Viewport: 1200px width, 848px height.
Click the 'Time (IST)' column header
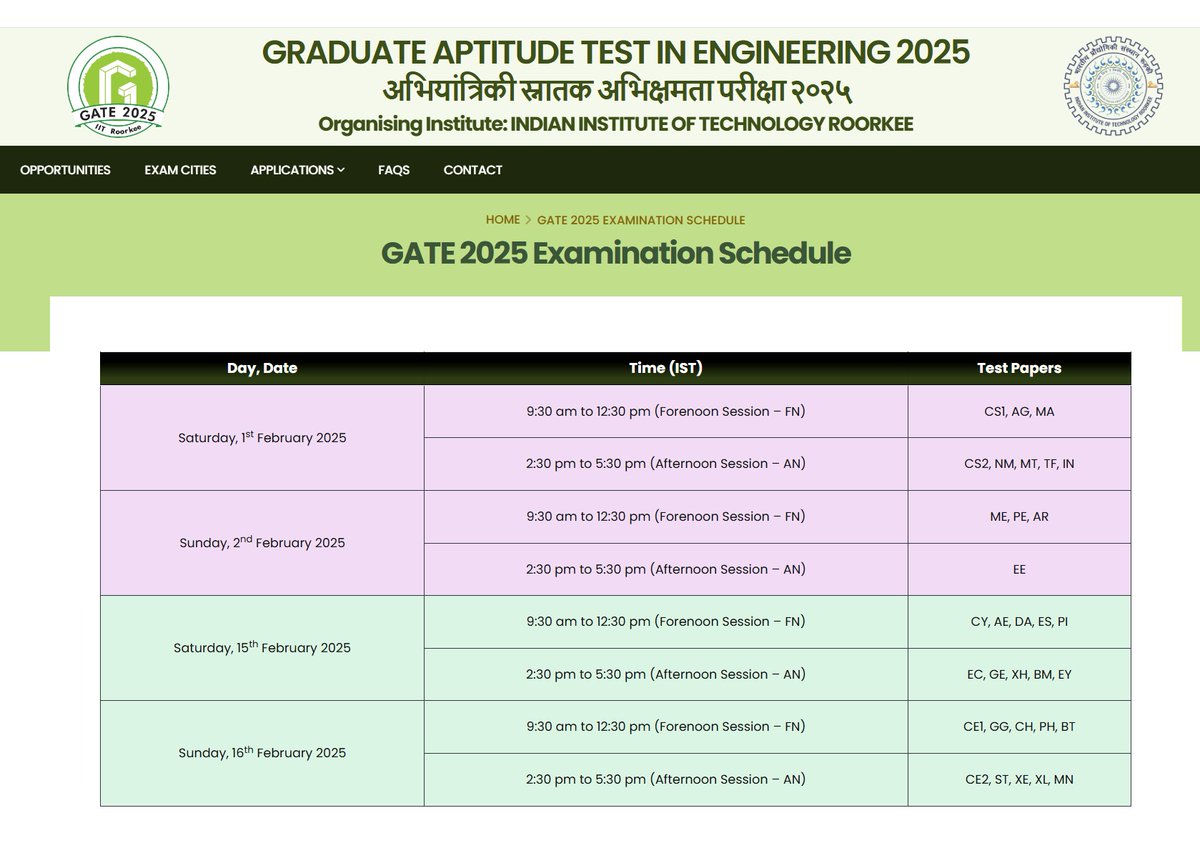pyautogui.click(x=666, y=368)
